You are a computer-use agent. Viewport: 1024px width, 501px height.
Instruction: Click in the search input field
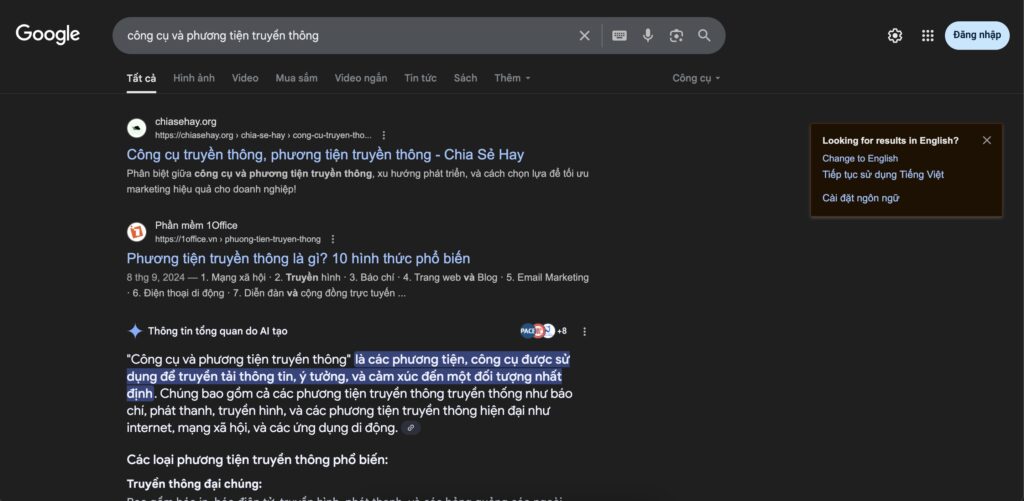[346, 36]
